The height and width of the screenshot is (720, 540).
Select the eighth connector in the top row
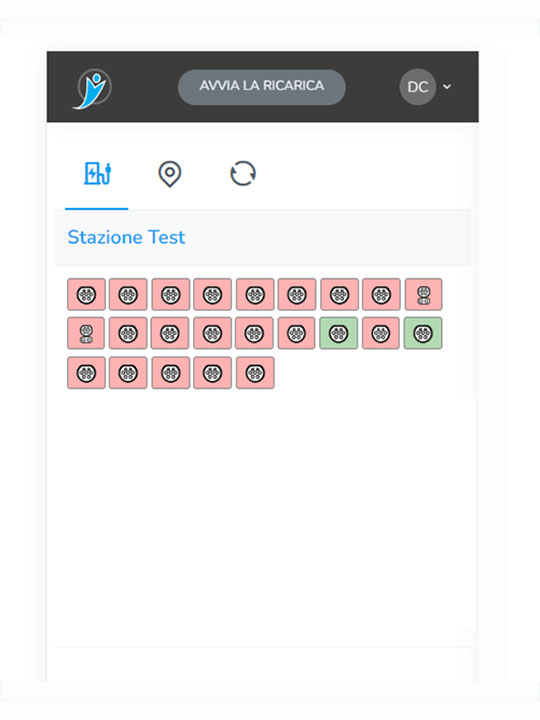point(381,294)
